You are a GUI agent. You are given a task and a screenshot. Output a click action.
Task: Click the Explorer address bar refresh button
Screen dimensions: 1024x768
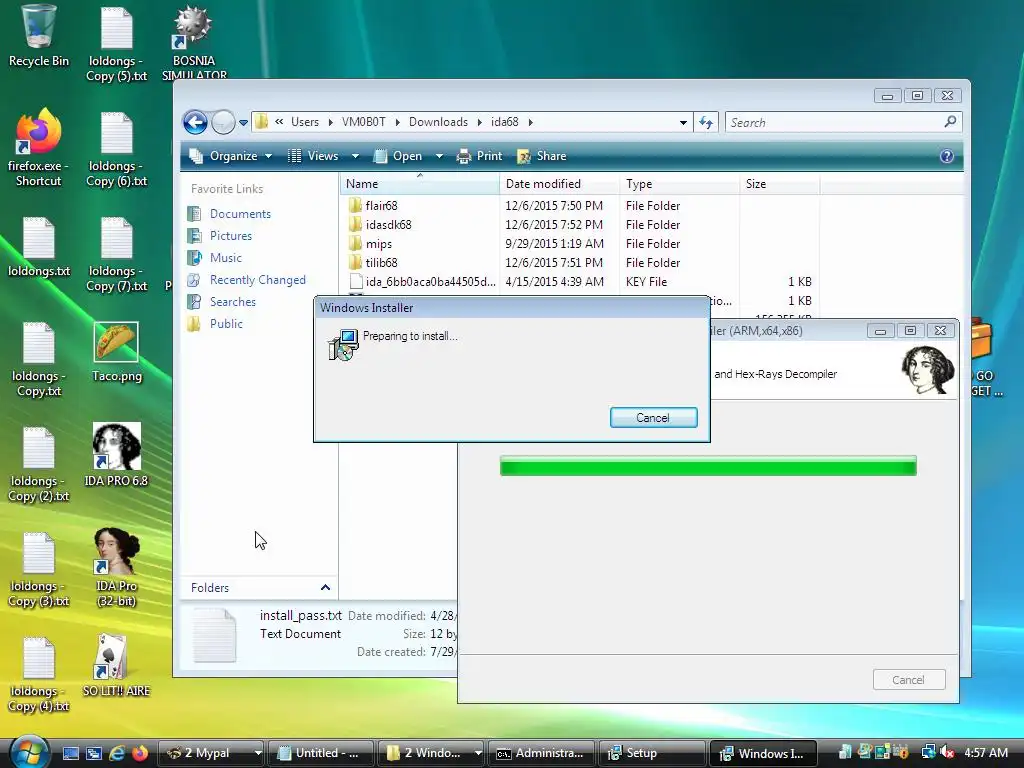pyautogui.click(x=706, y=122)
